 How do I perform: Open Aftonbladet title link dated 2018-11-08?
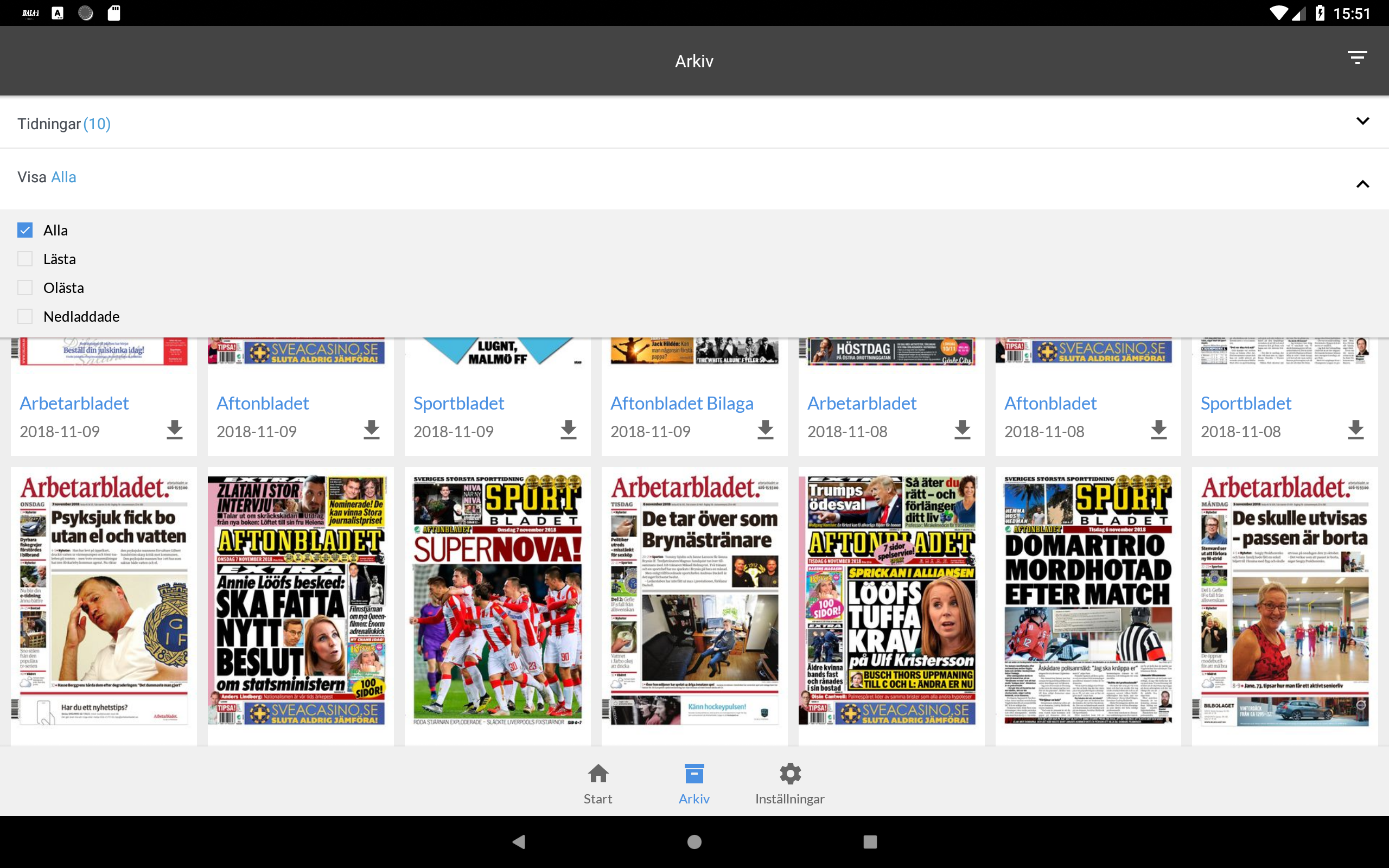(1050, 403)
